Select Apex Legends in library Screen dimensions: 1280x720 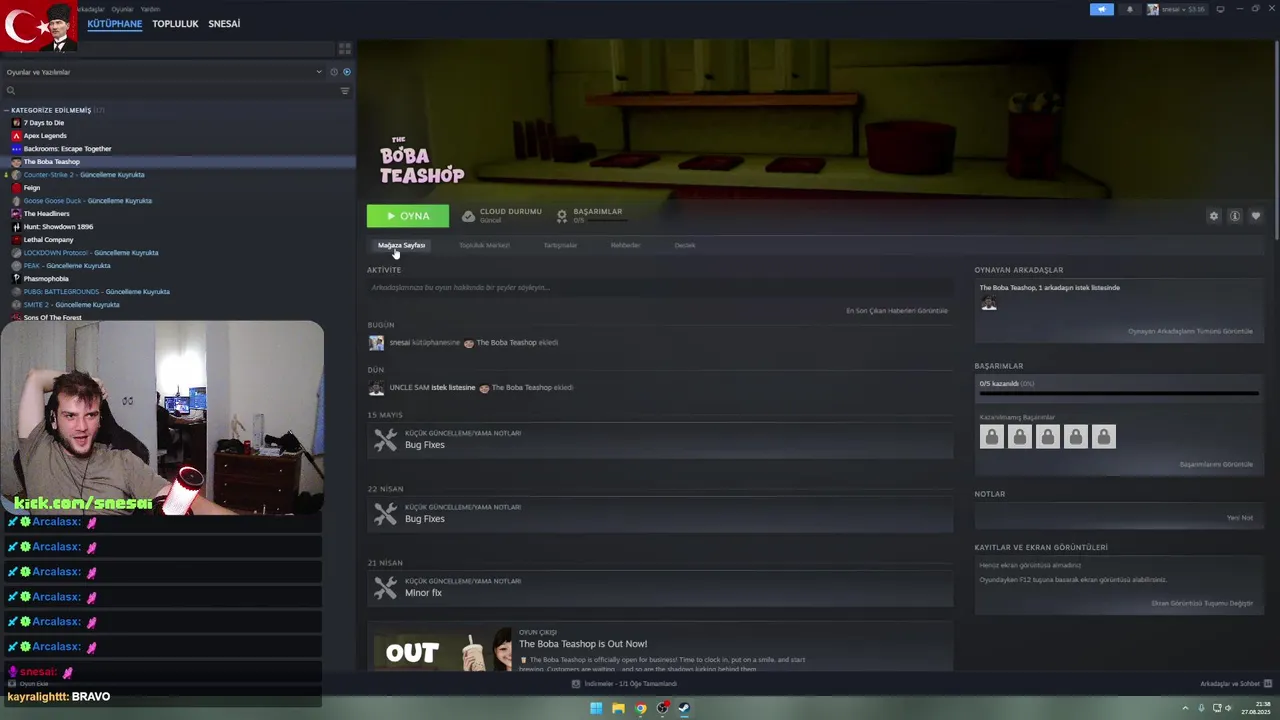point(45,136)
